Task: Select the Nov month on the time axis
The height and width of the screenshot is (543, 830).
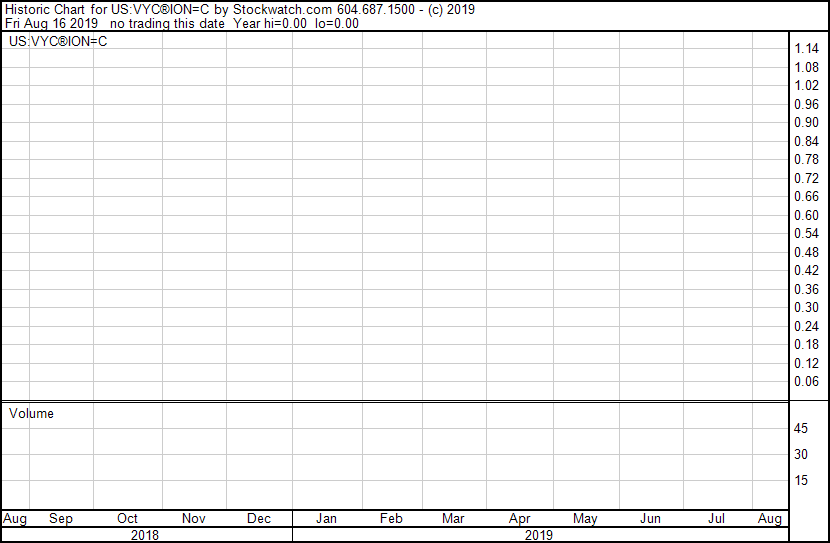Action: pos(194,519)
